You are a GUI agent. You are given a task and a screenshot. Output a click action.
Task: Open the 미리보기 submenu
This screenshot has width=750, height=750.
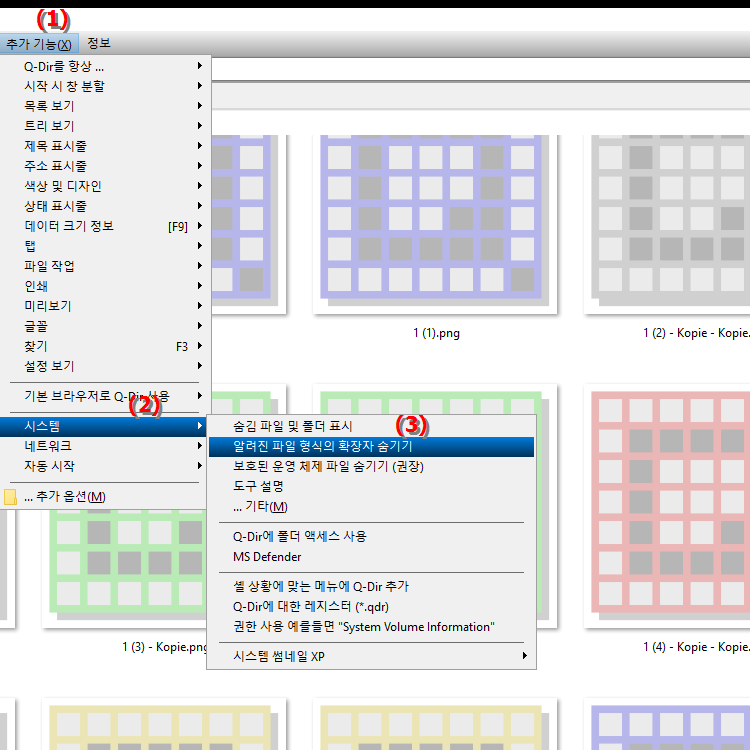point(105,306)
